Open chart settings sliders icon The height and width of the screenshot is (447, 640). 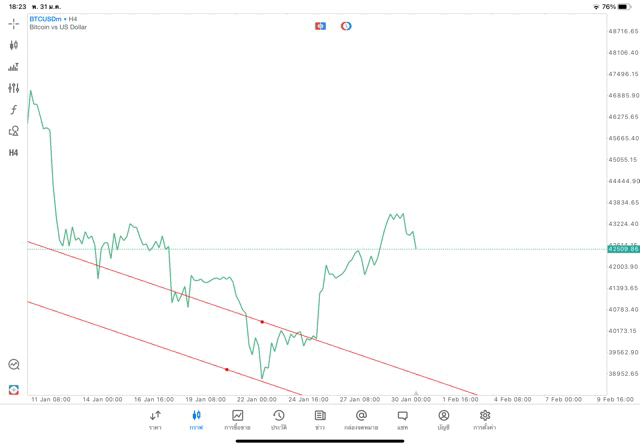(14, 88)
